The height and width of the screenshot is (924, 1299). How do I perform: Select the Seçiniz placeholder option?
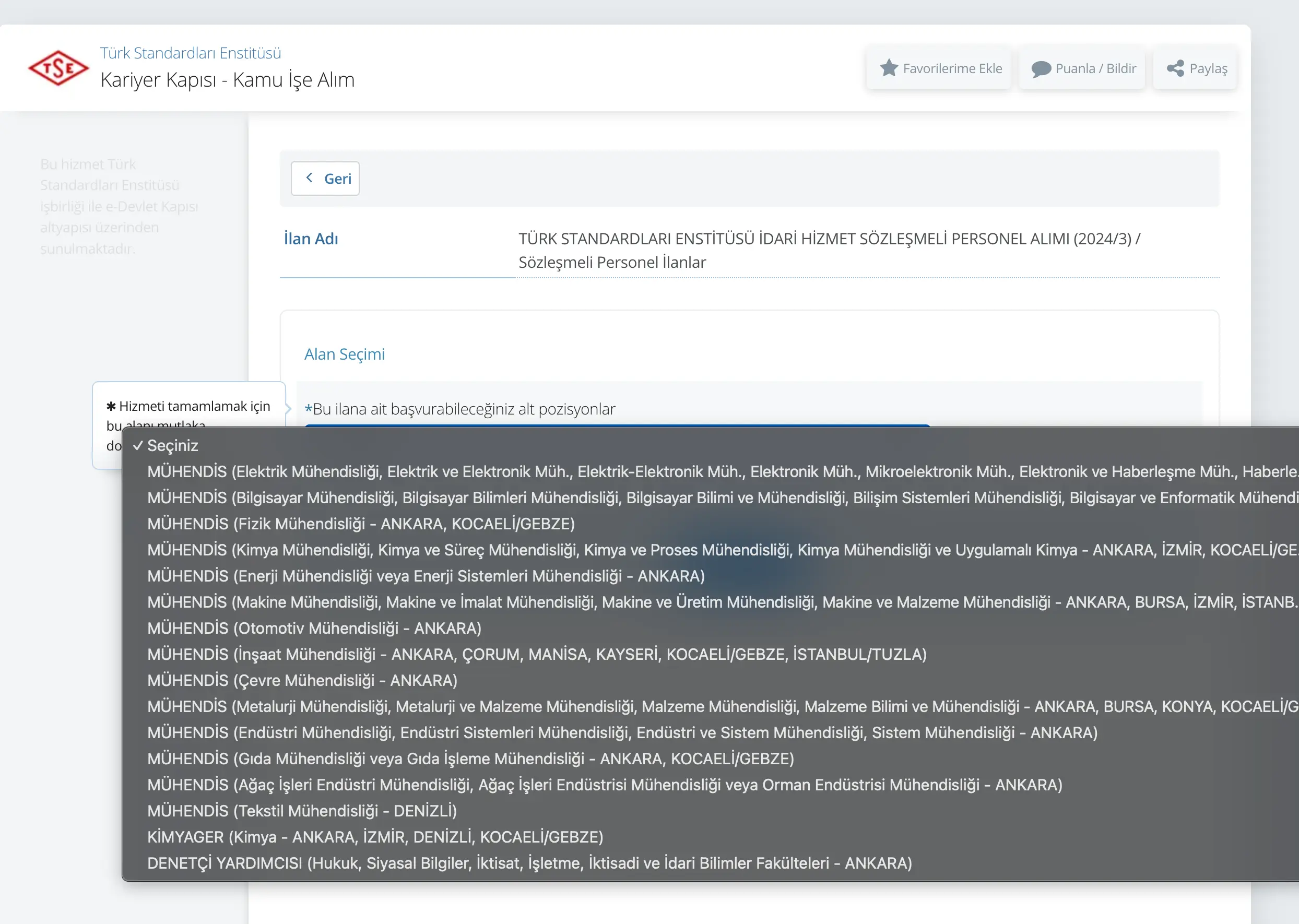point(710,445)
